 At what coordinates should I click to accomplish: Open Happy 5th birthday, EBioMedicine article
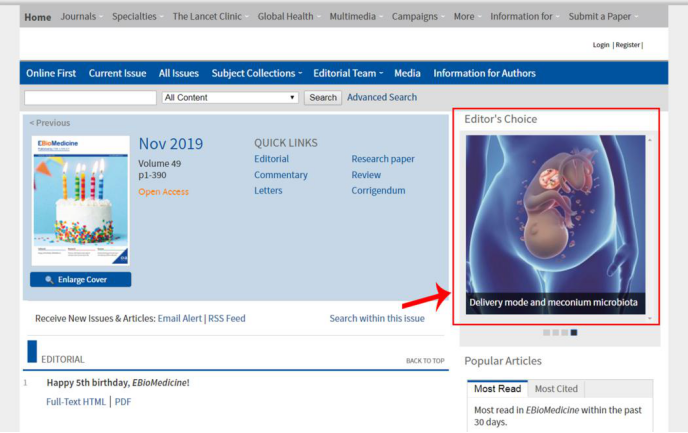[118, 383]
